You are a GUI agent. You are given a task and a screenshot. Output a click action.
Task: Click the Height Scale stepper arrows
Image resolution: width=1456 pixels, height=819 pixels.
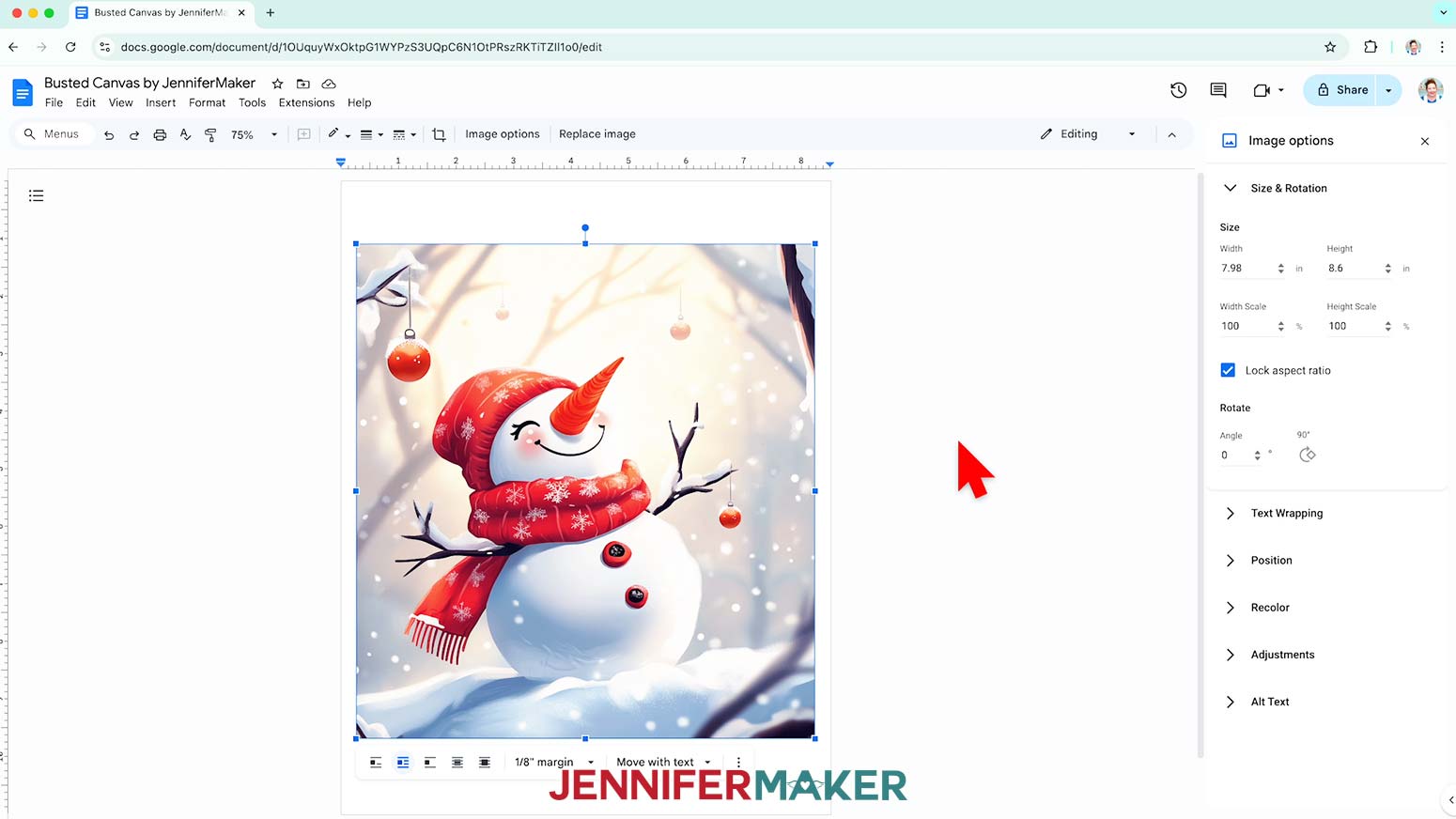pyautogui.click(x=1387, y=326)
